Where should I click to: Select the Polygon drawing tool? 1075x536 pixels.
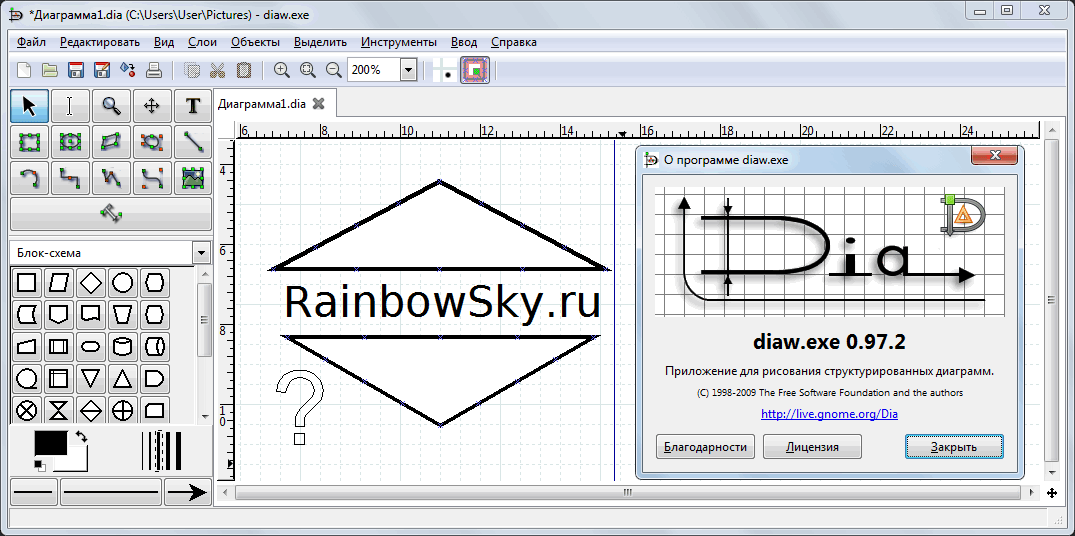[x=111, y=142]
